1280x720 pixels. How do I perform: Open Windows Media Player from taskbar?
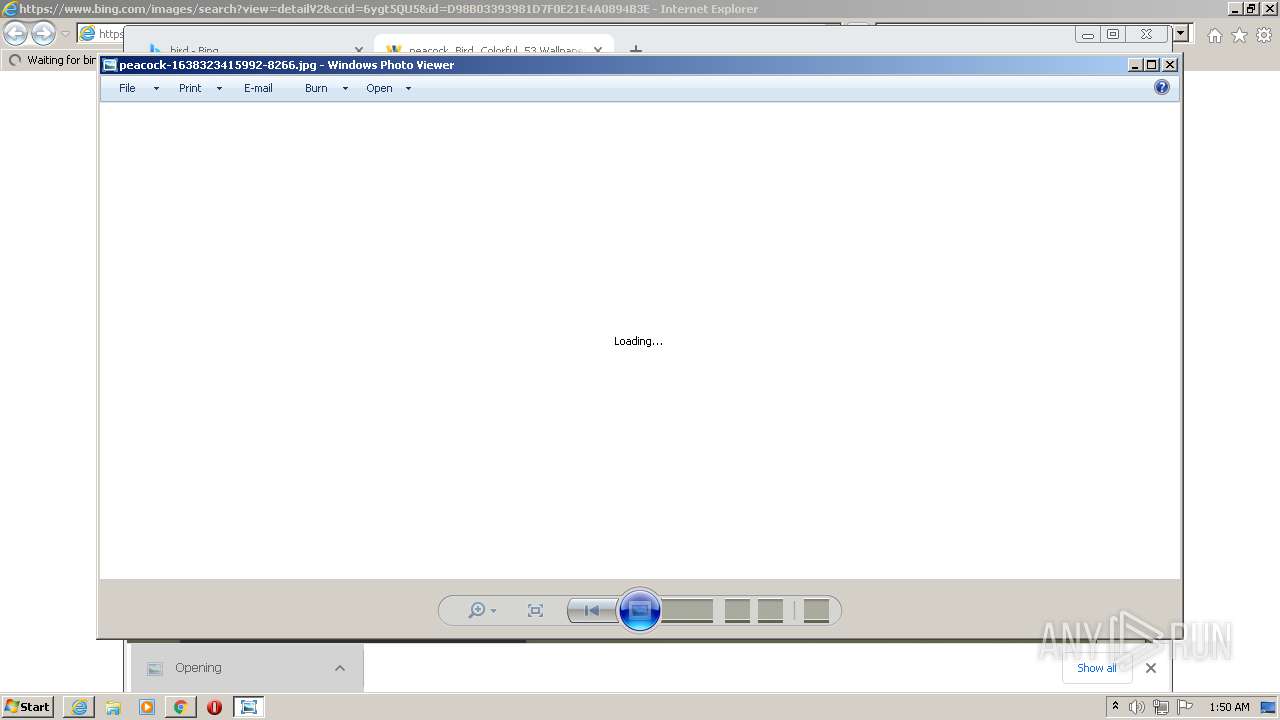pyautogui.click(x=147, y=707)
